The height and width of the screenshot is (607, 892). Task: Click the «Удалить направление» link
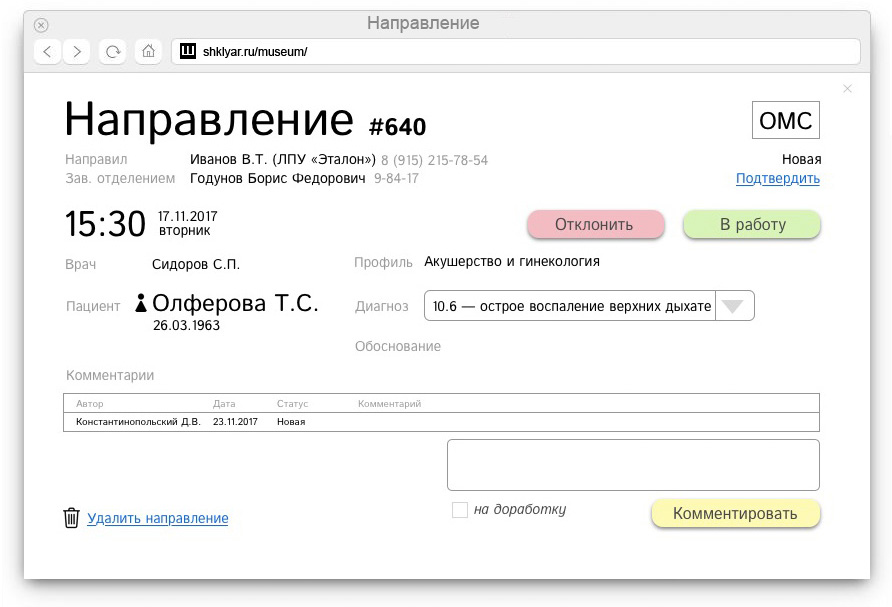158,518
